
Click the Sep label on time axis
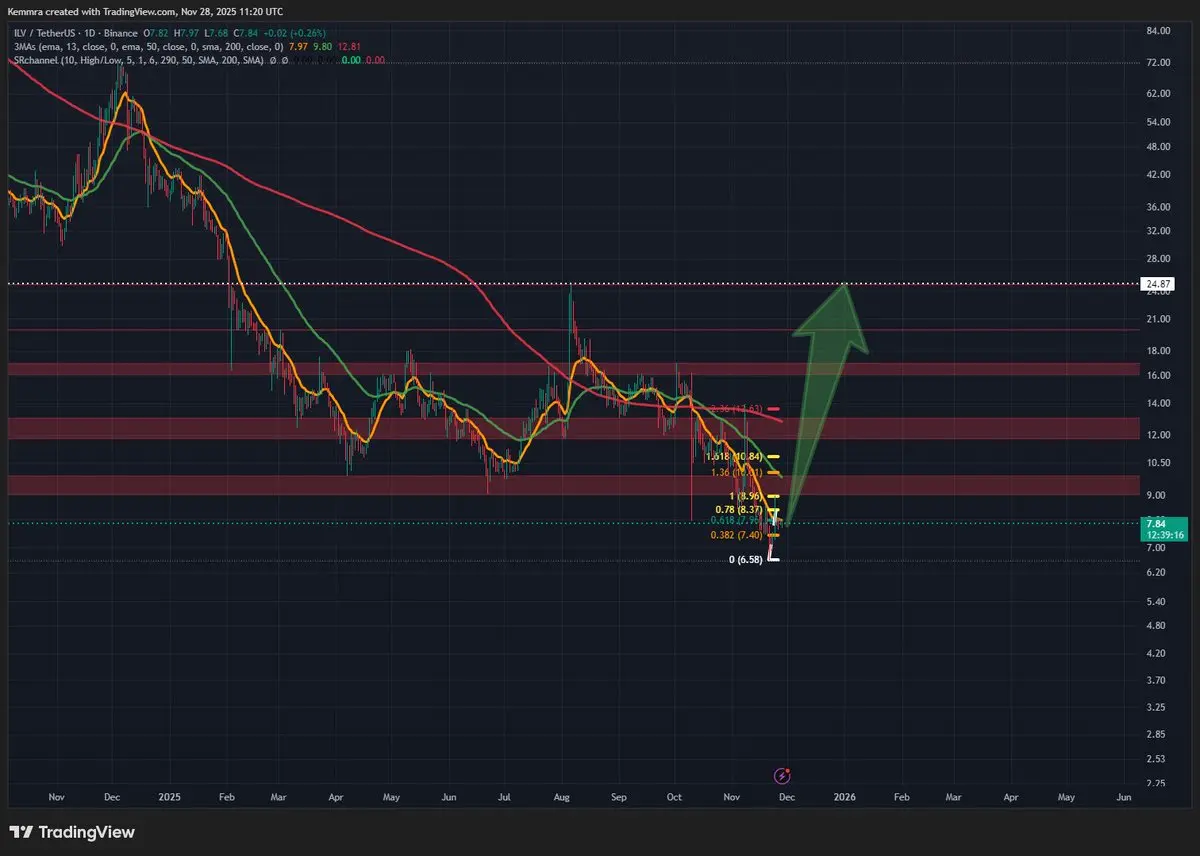pos(618,798)
